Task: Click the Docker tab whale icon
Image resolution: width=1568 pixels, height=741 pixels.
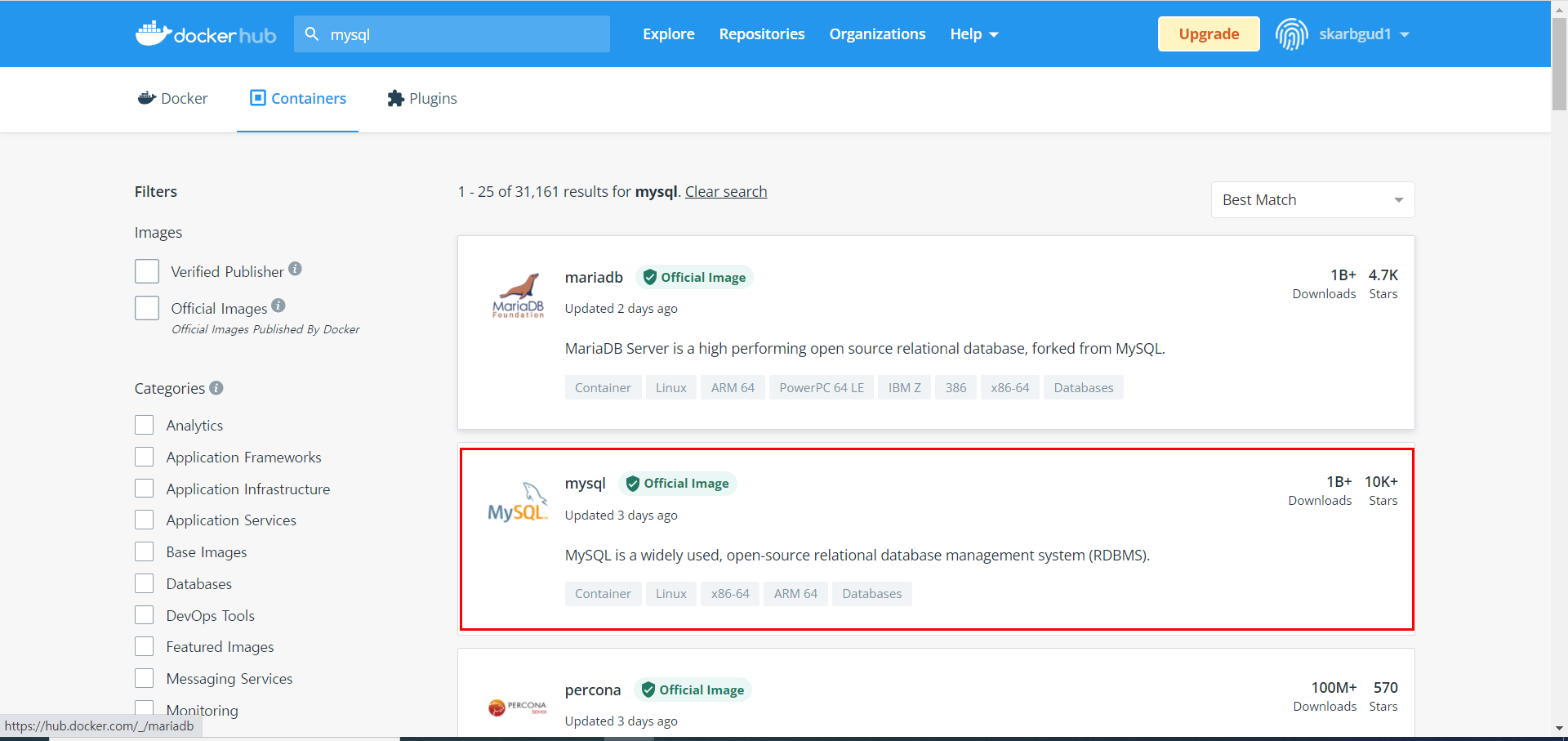Action: (x=147, y=98)
